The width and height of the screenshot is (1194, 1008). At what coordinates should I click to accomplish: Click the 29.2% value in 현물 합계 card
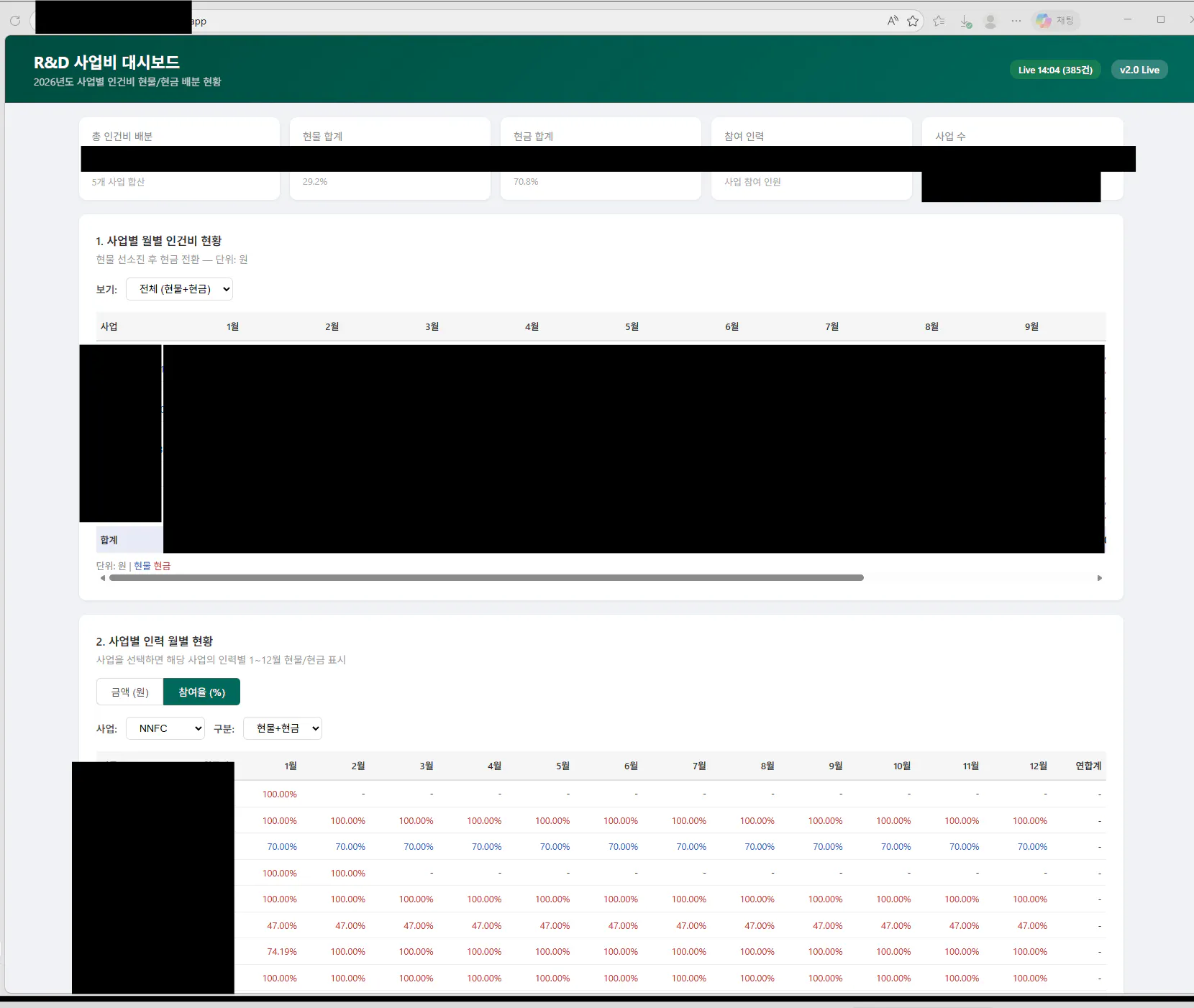click(x=315, y=182)
